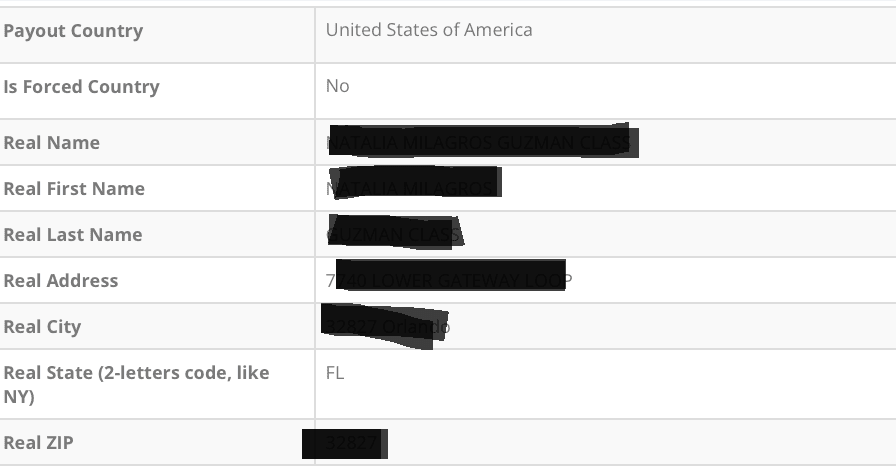Click the Real Name label
This screenshot has height=466, width=896.
pyautogui.click(x=52, y=143)
